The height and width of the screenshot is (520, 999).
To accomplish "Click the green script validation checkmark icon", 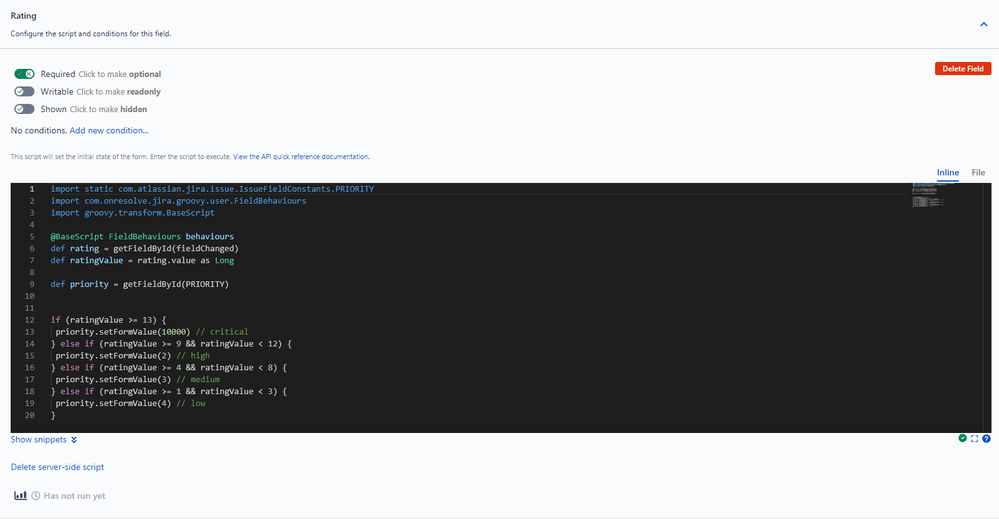I will (962, 438).
